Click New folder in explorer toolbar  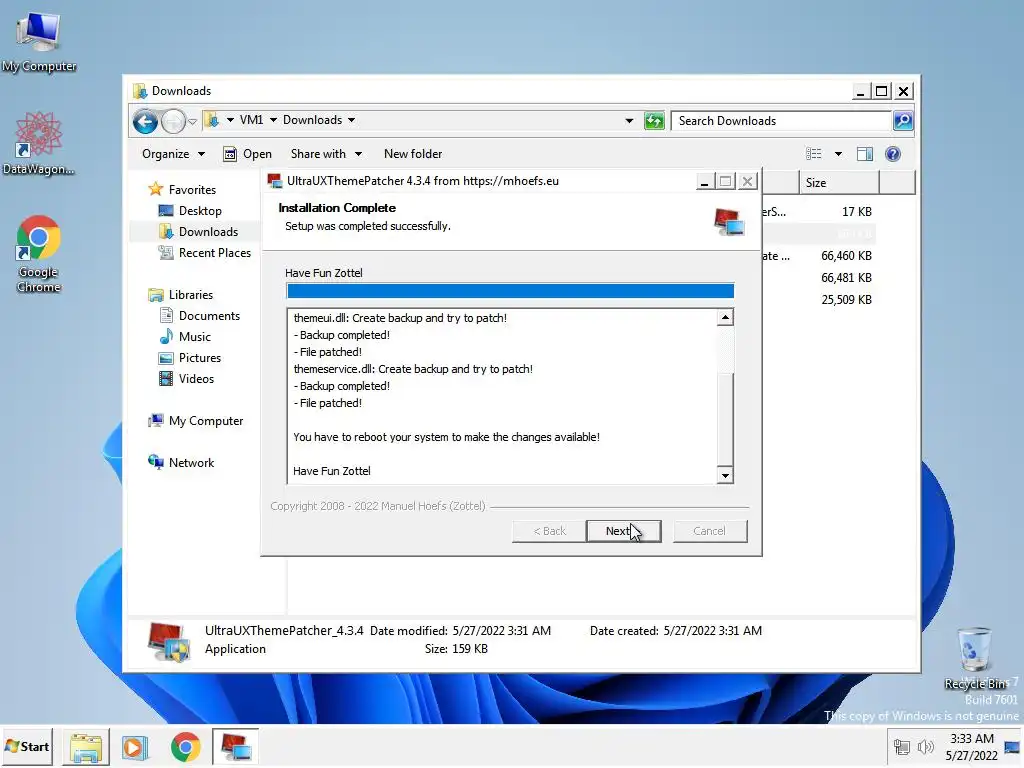(413, 154)
